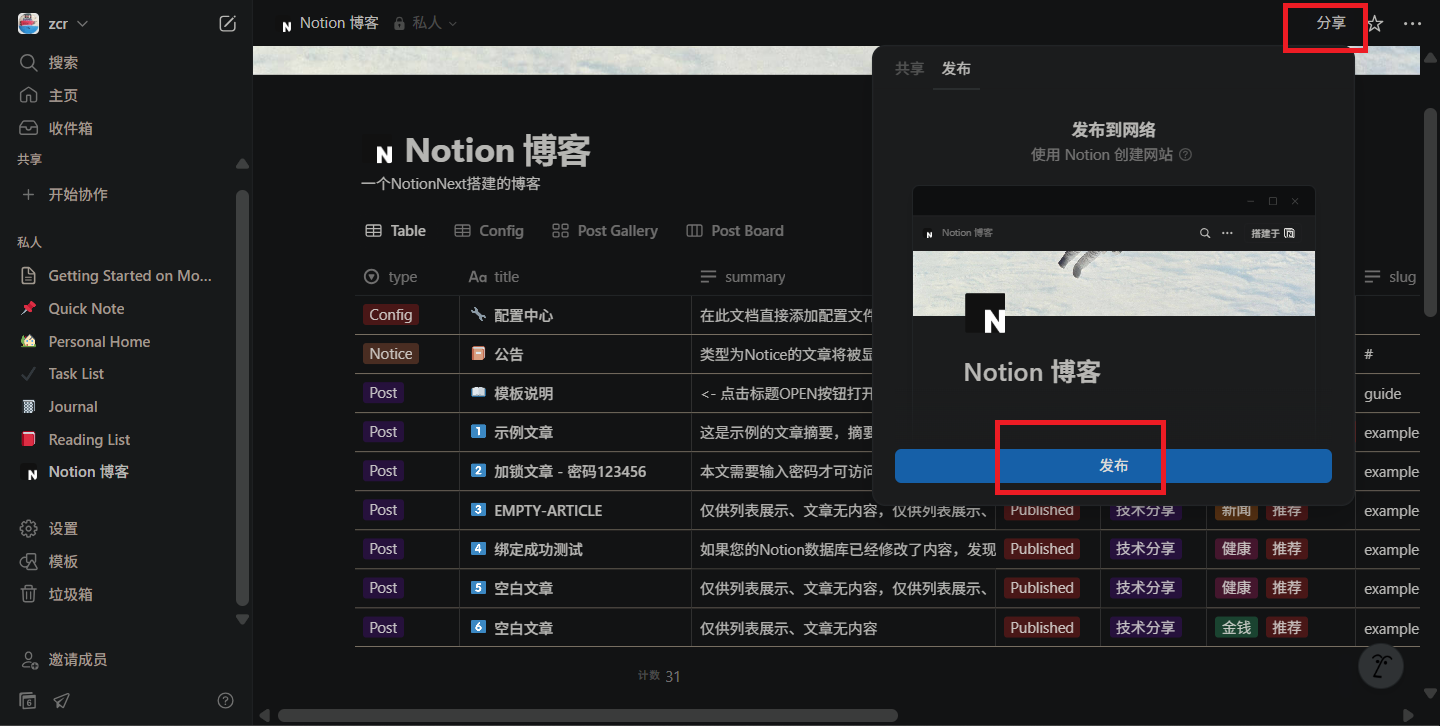
Task: Click the 分享 button at top right
Action: [x=1331, y=23]
